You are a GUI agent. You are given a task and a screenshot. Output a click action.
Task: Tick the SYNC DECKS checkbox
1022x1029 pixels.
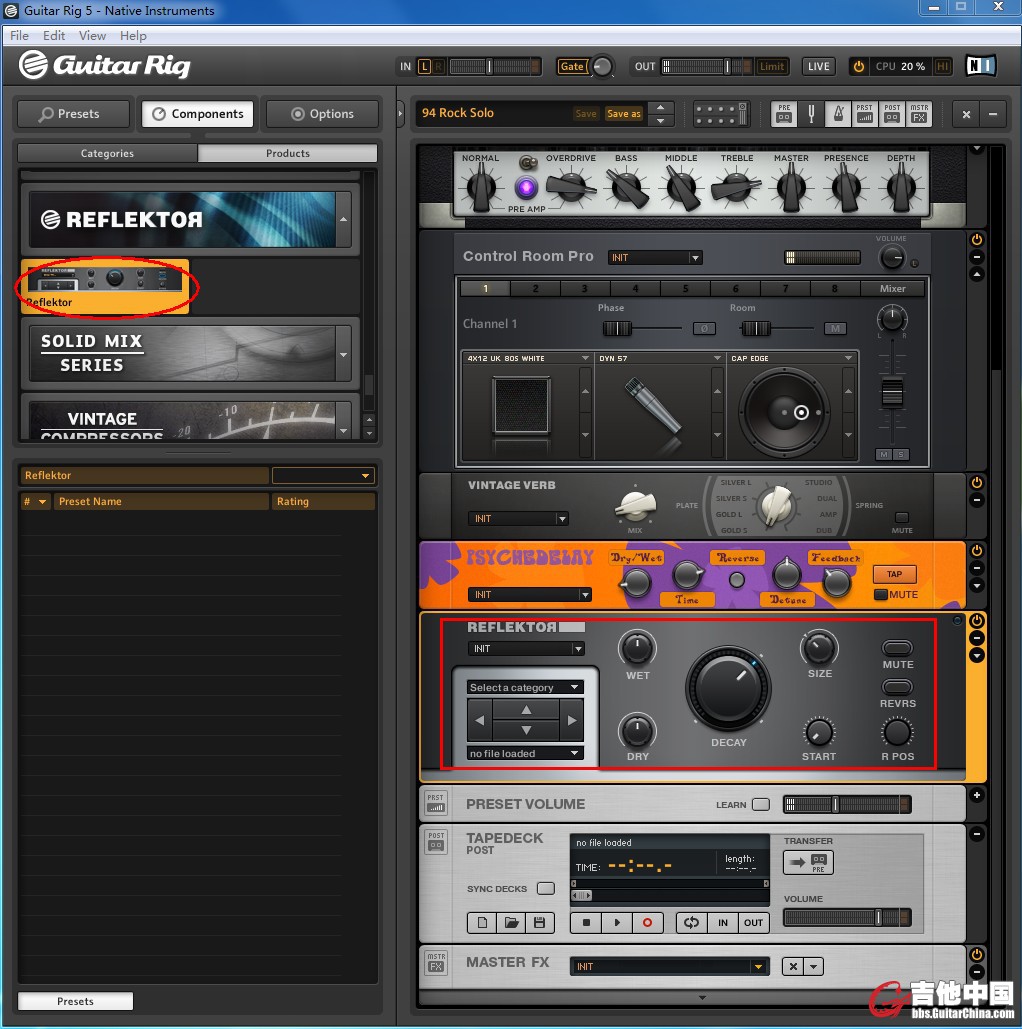point(545,889)
